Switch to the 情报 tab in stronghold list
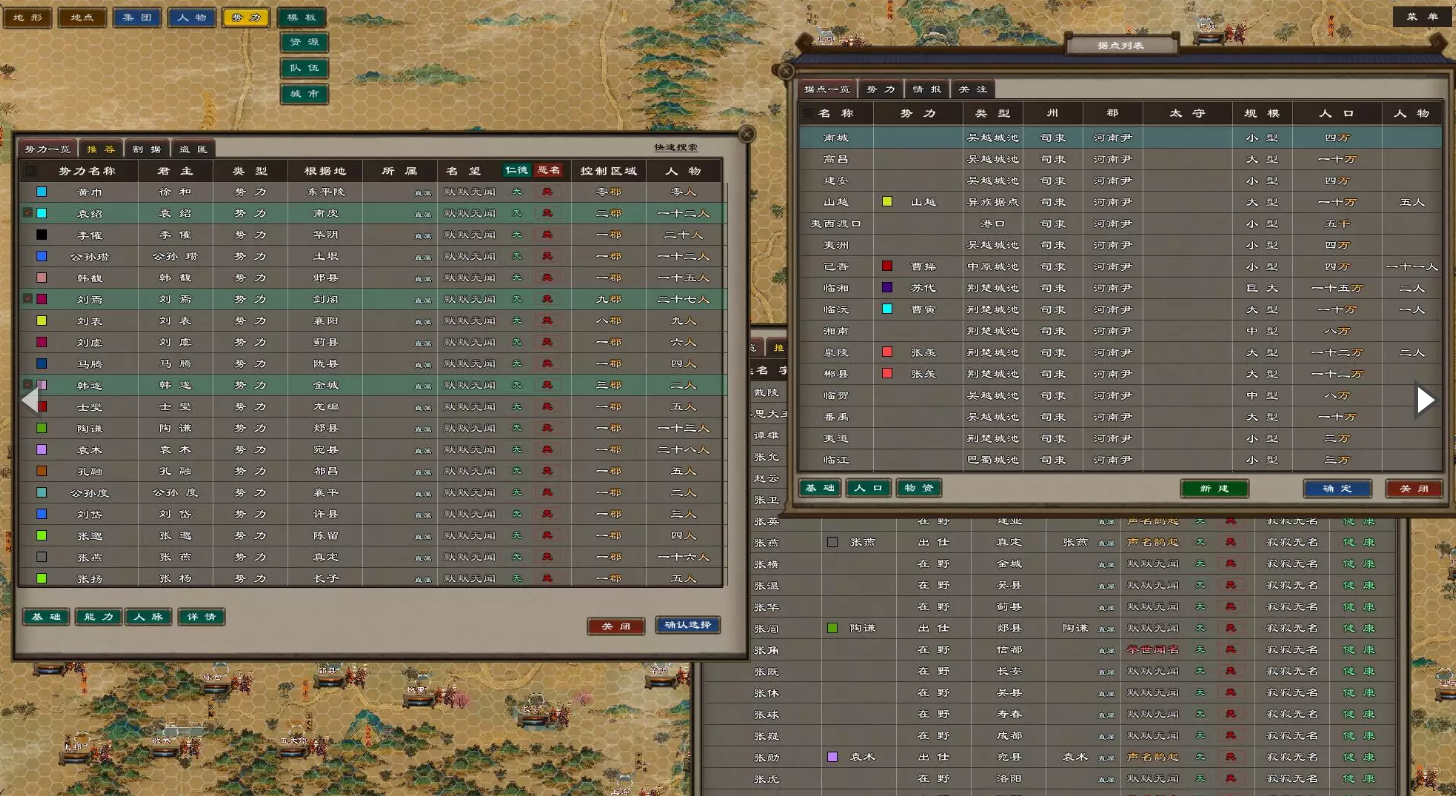 click(927, 89)
